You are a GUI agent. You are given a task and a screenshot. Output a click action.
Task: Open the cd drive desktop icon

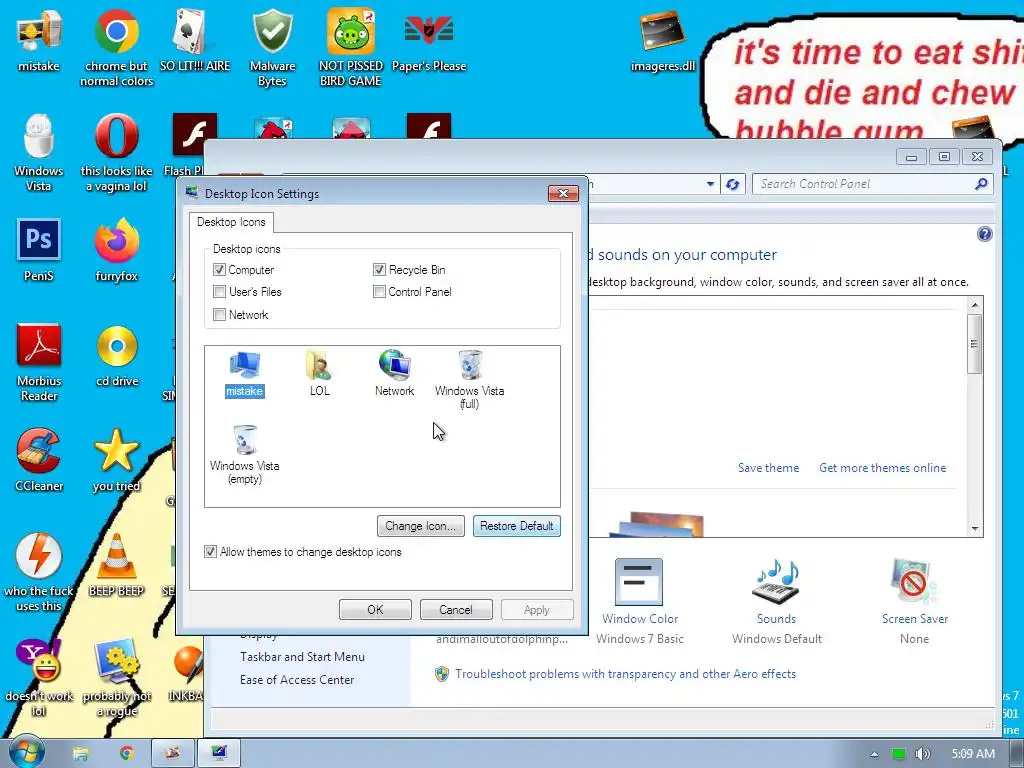click(117, 355)
